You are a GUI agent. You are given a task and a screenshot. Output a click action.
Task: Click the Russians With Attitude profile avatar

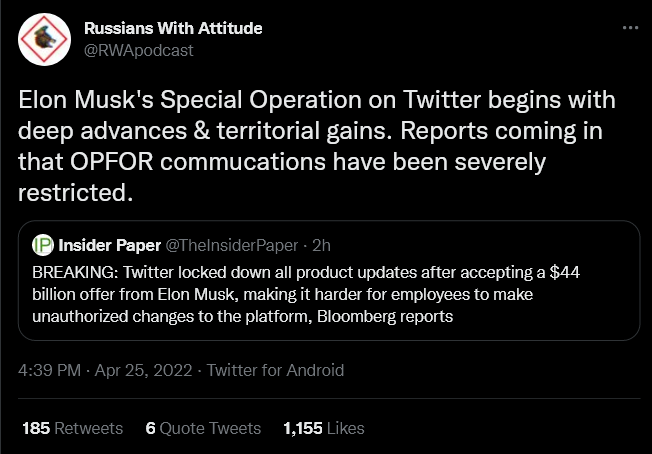point(43,39)
